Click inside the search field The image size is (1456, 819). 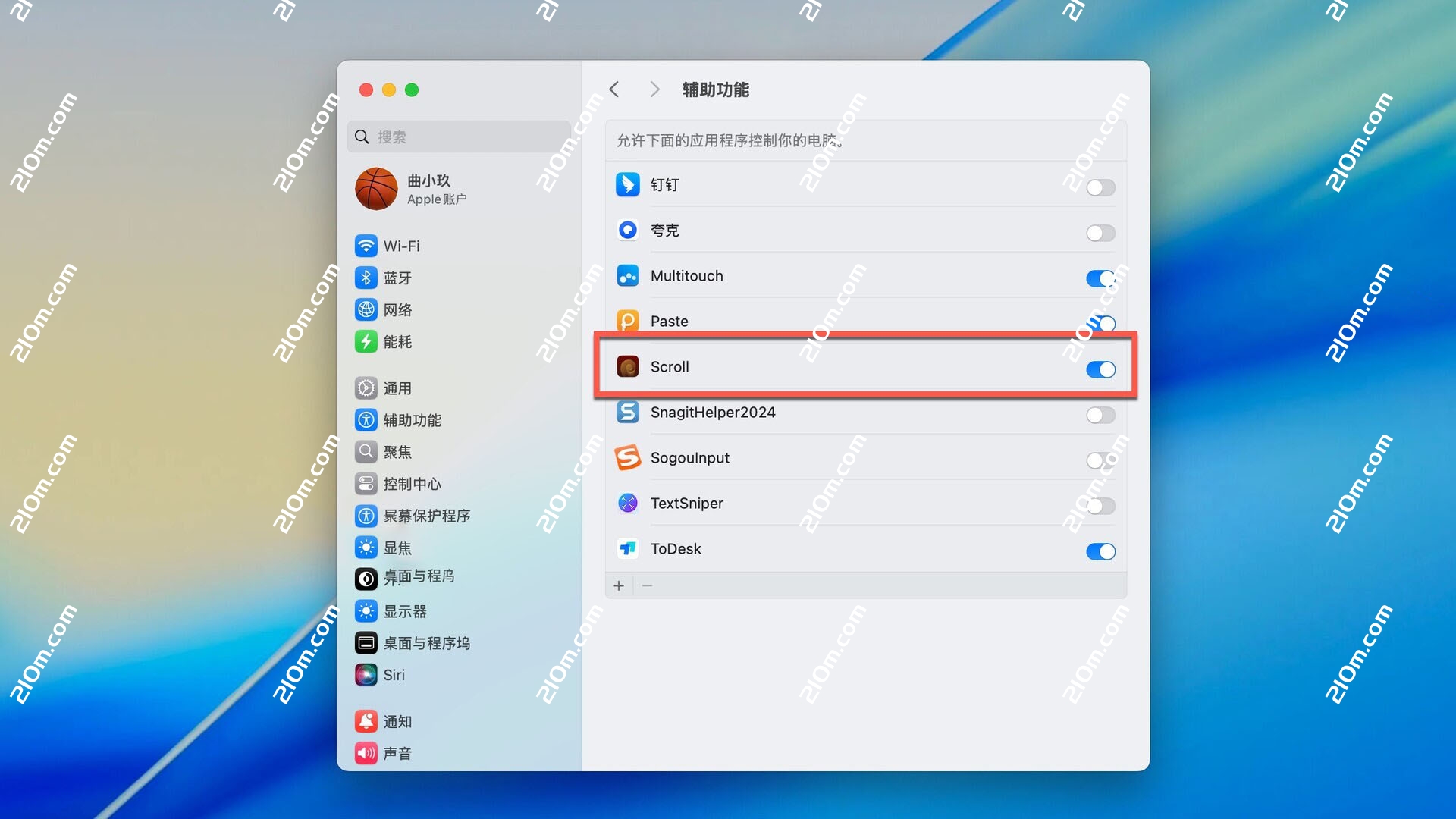458,136
